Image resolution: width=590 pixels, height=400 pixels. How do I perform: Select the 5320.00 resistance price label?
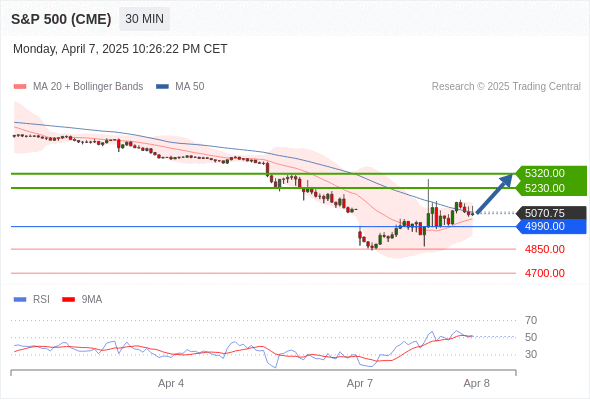(x=544, y=173)
